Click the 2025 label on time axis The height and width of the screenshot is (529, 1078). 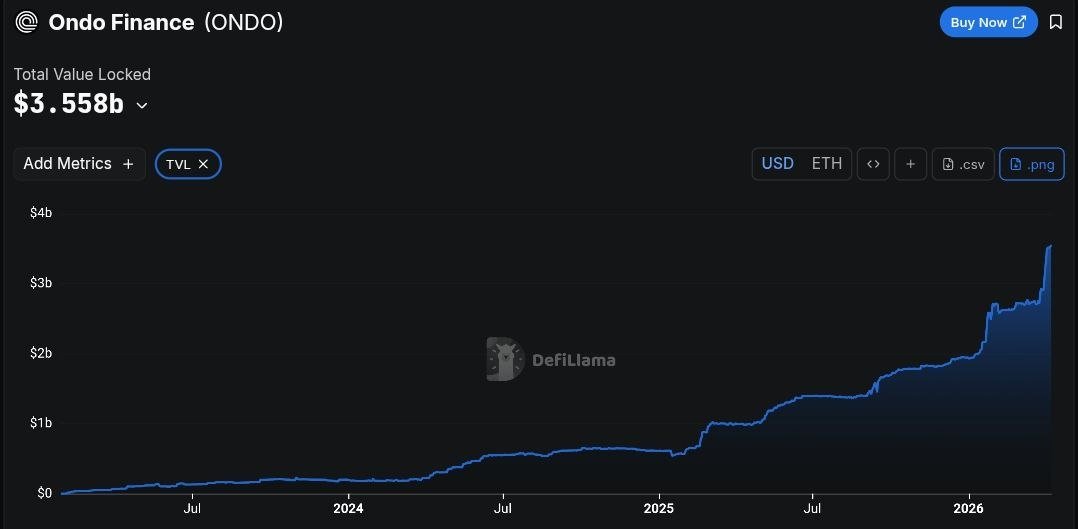[x=659, y=509]
